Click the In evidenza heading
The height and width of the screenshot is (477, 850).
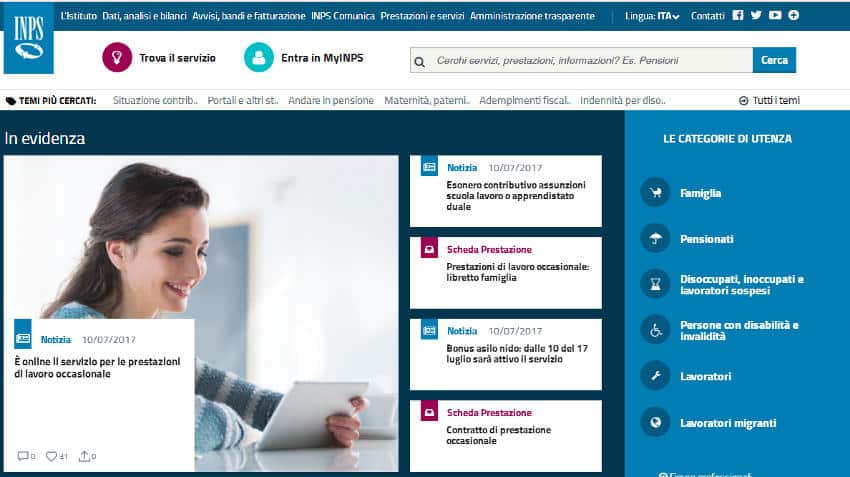pyautogui.click(x=45, y=138)
